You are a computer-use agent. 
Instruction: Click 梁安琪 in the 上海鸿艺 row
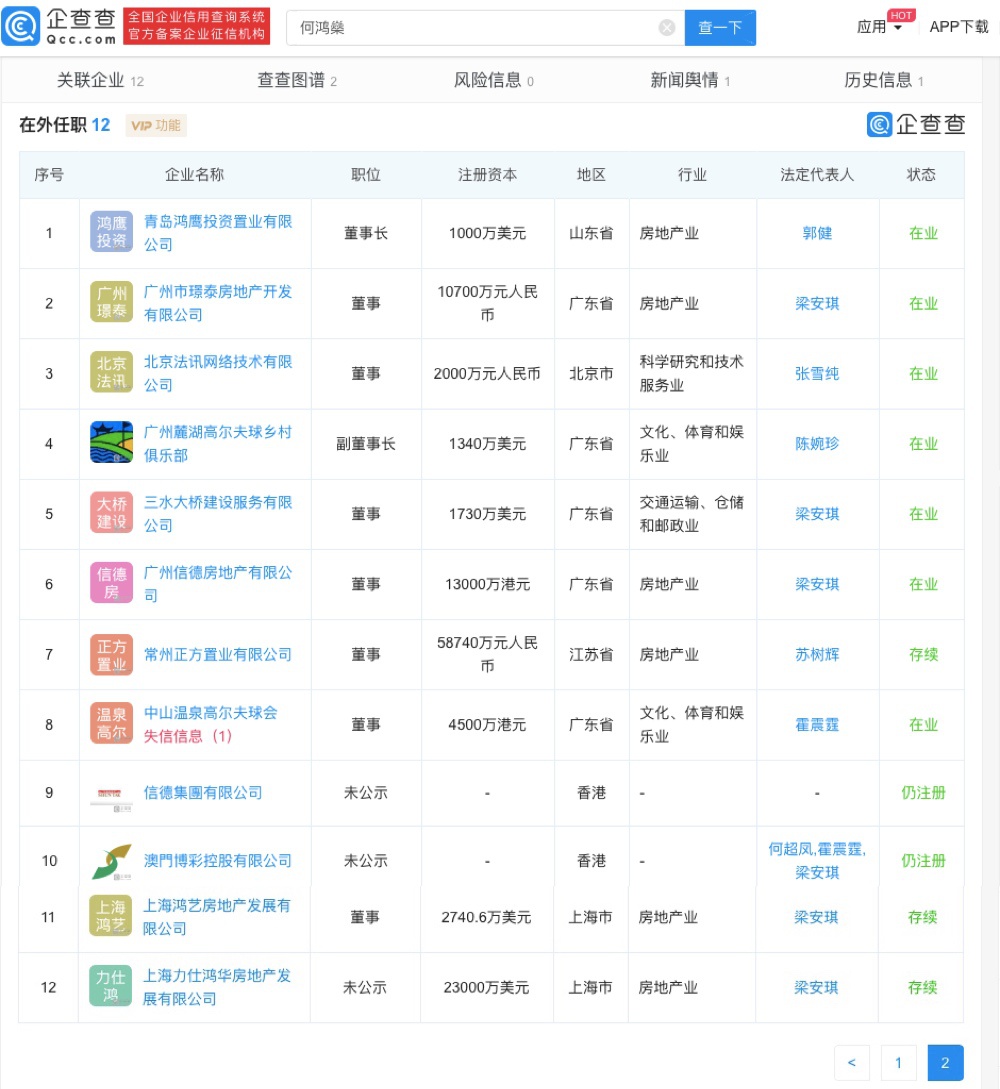pos(817,917)
